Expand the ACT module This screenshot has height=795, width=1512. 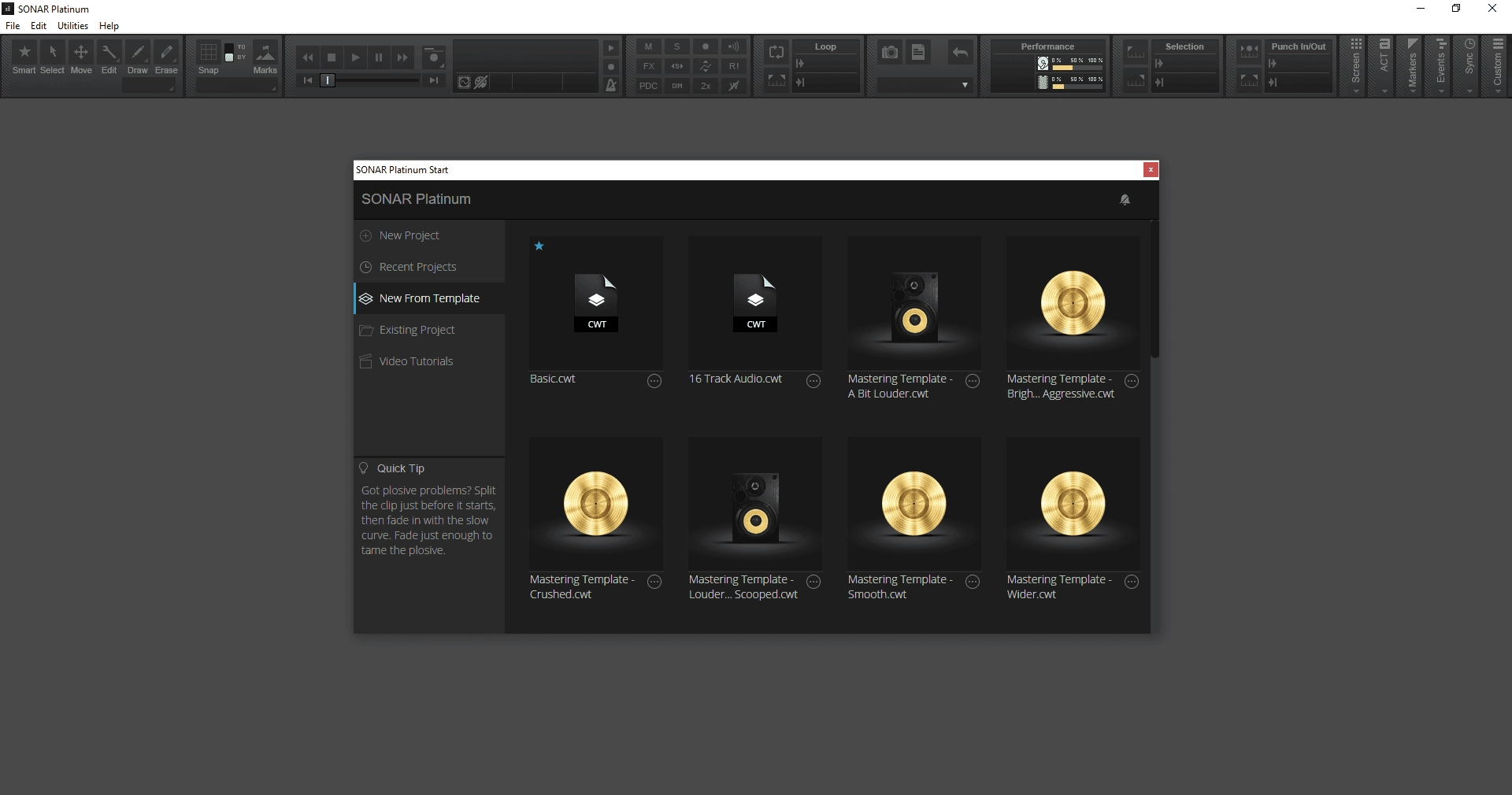tap(1384, 66)
